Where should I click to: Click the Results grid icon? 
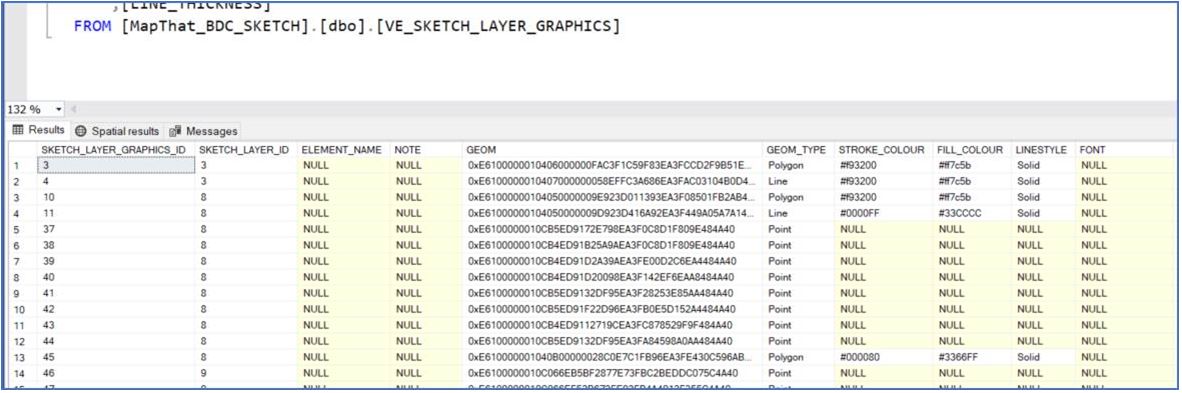pyautogui.click(x=19, y=130)
